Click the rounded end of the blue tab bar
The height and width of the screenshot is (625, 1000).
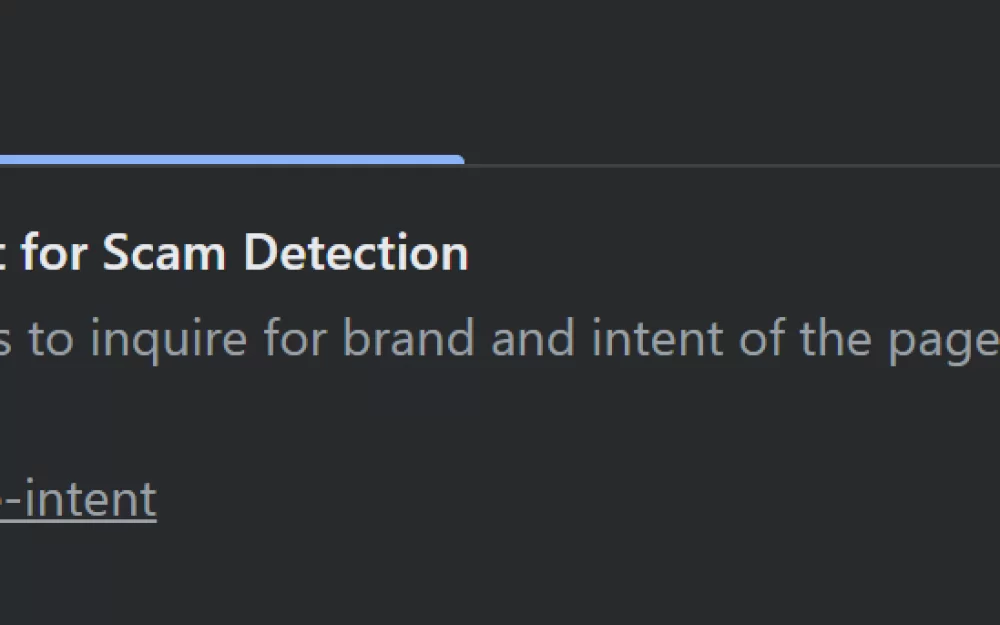point(459,159)
